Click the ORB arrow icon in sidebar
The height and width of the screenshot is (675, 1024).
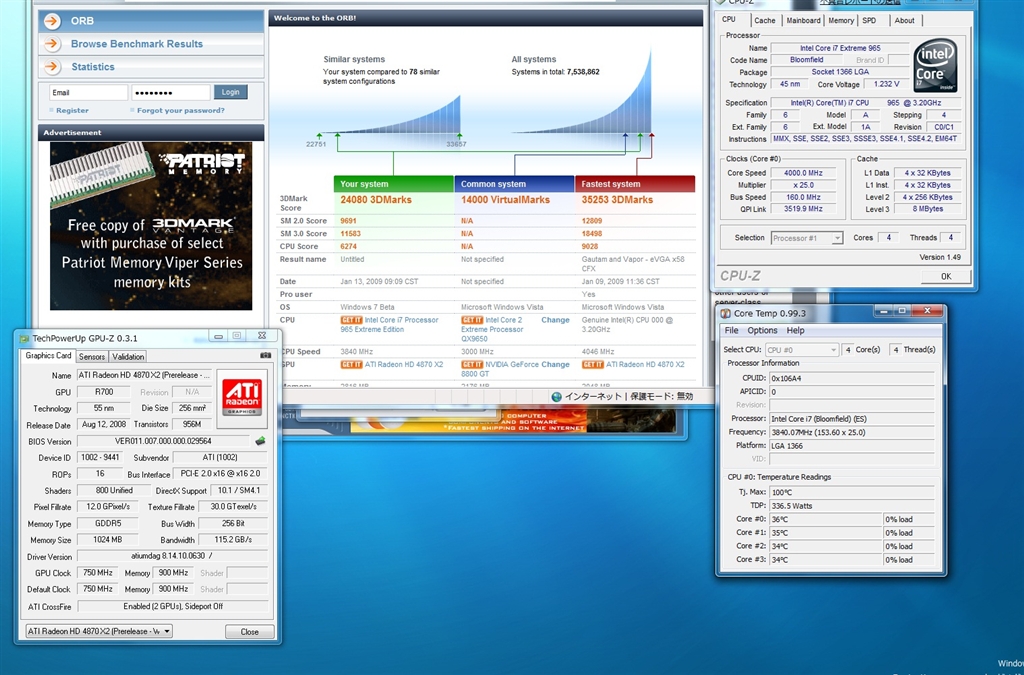[x=52, y=21]
